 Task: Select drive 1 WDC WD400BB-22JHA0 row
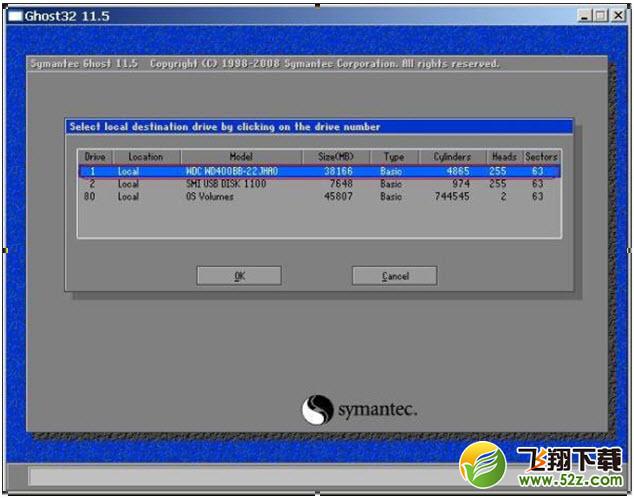click(319, 171)
